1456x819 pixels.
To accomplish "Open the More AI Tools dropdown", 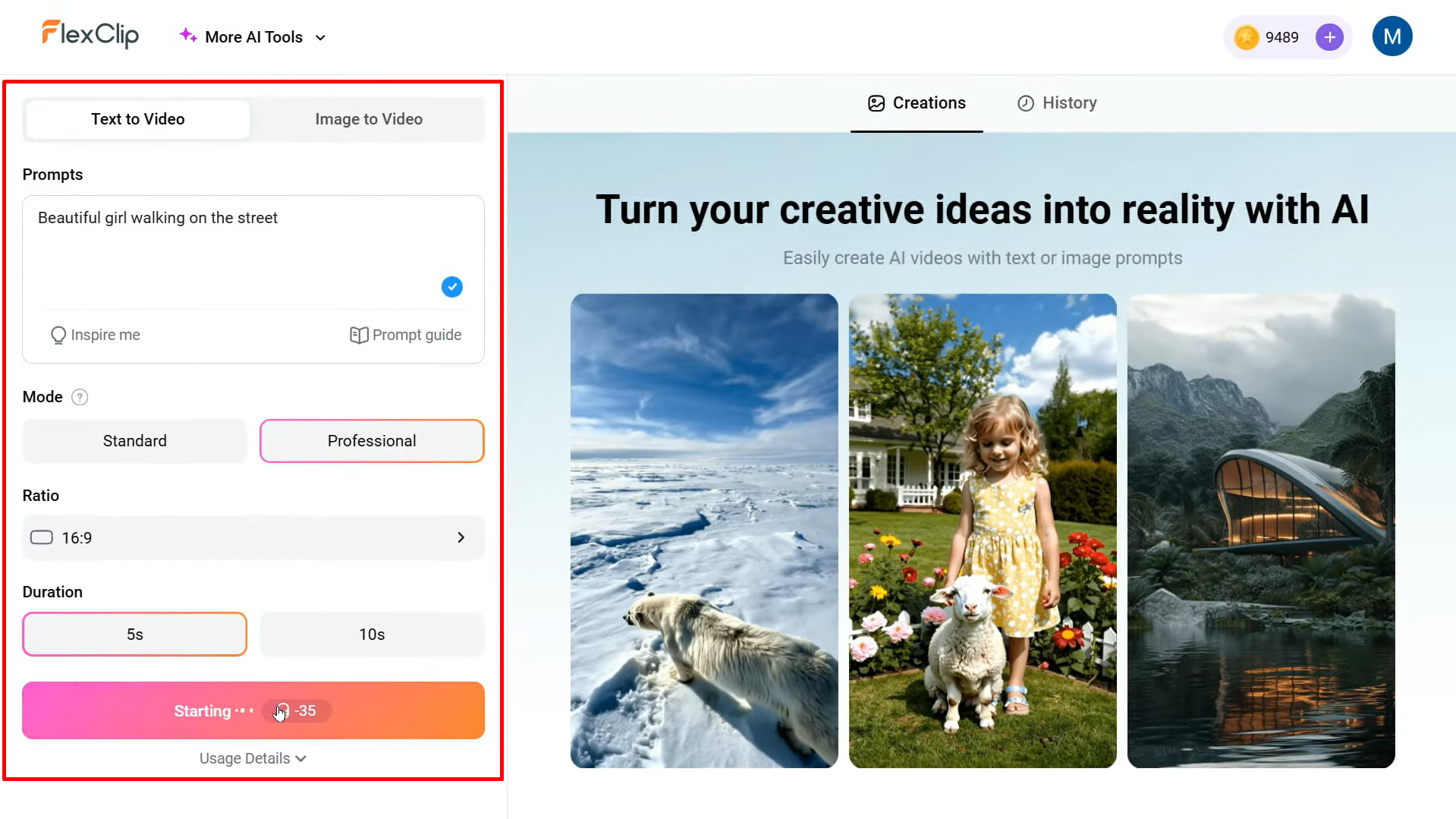I will point(252,36).
